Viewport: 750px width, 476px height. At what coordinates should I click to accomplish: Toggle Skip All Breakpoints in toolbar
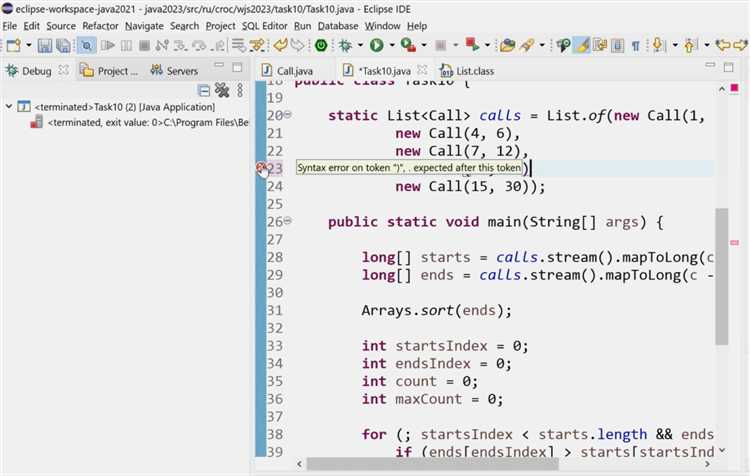tap(87, 45)
